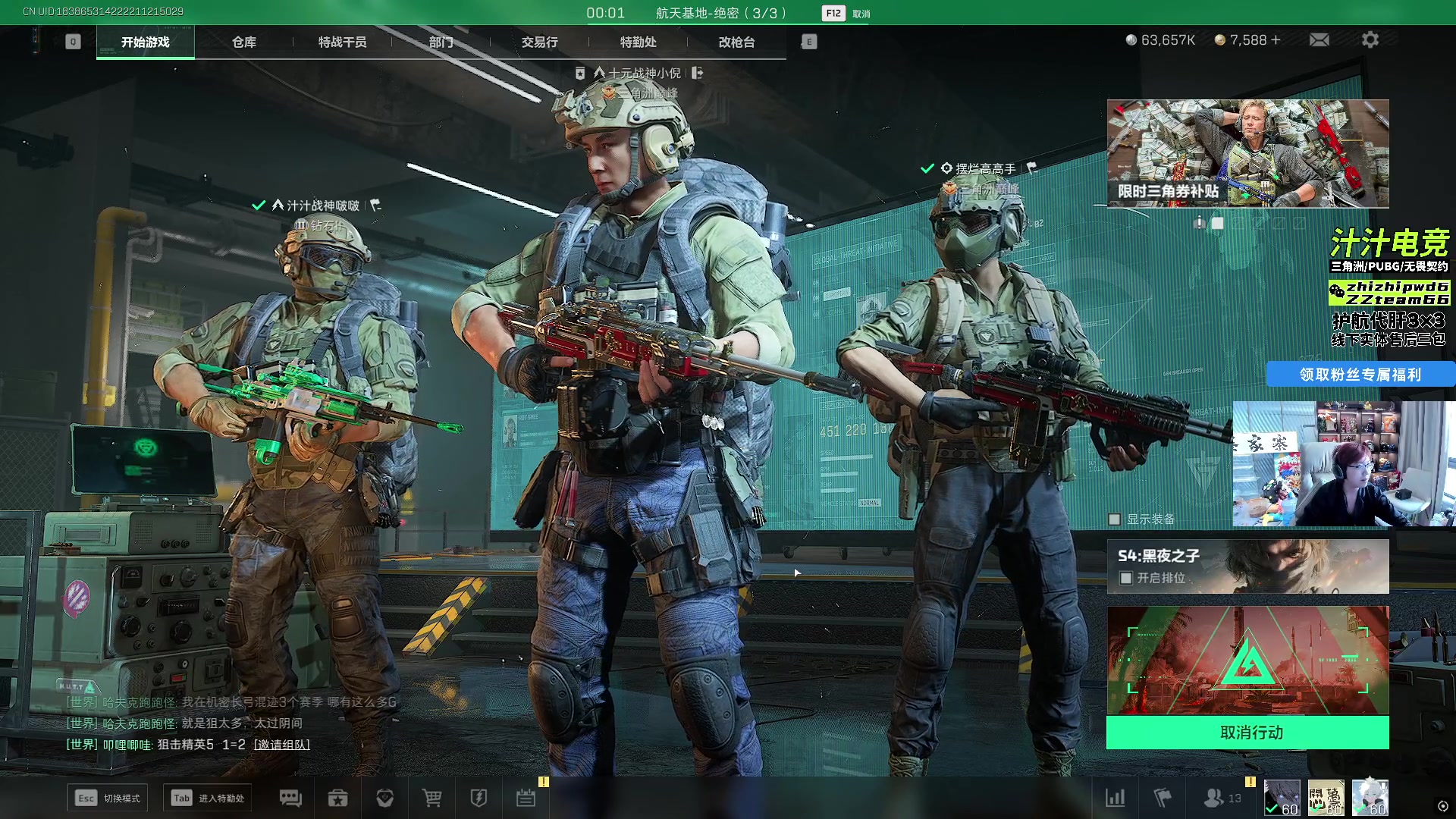Open the star supply-box icon
Viewport: 1456px width, 819px height.
click(337, 798)
